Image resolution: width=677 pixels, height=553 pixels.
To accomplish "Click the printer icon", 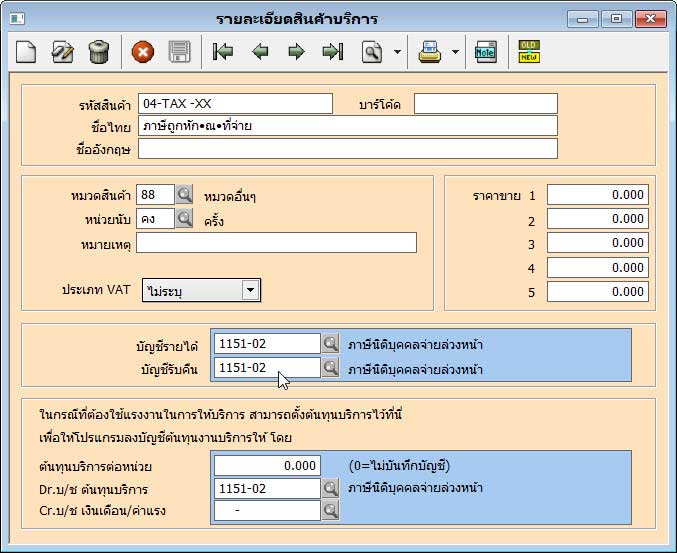I will 430,52.
